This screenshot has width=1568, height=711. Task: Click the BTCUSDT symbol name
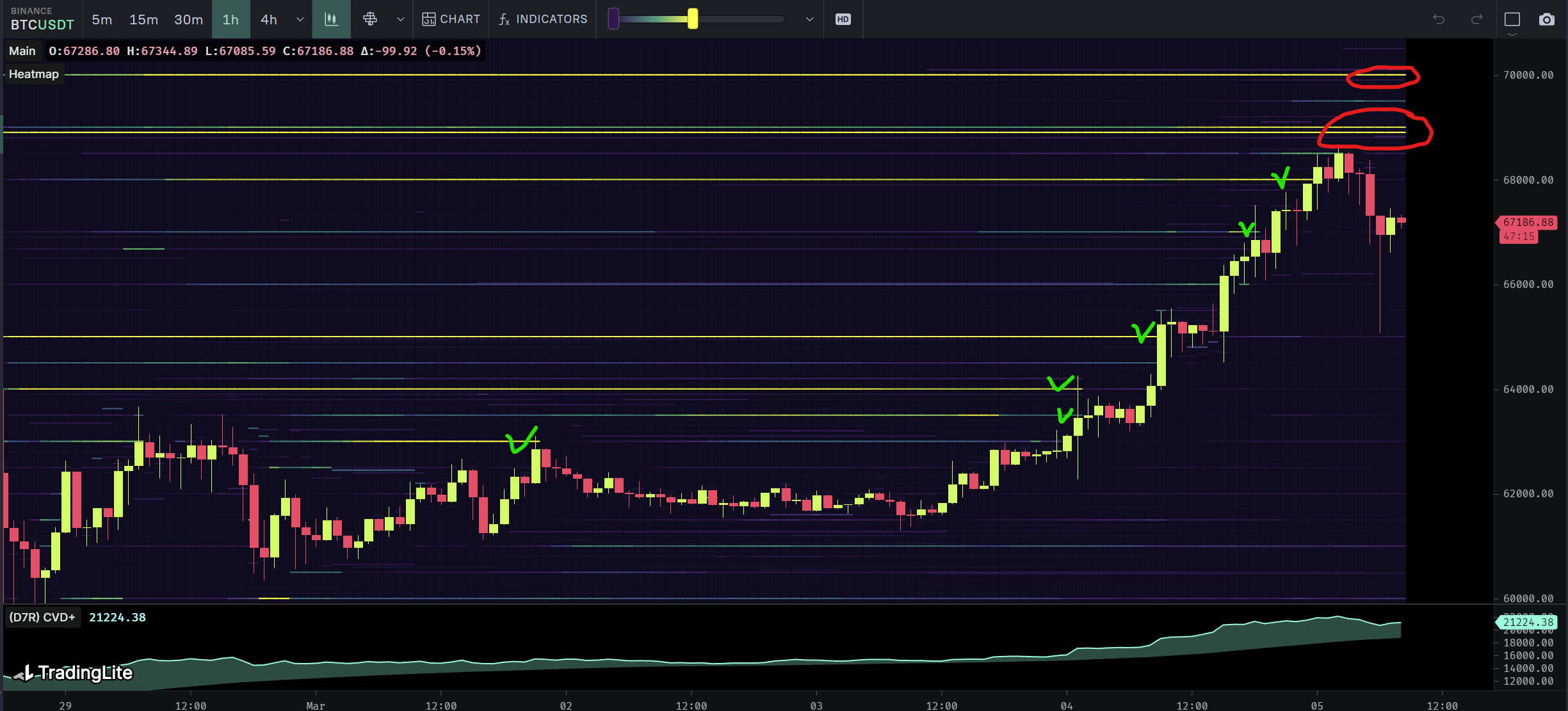tap(42, 25)
